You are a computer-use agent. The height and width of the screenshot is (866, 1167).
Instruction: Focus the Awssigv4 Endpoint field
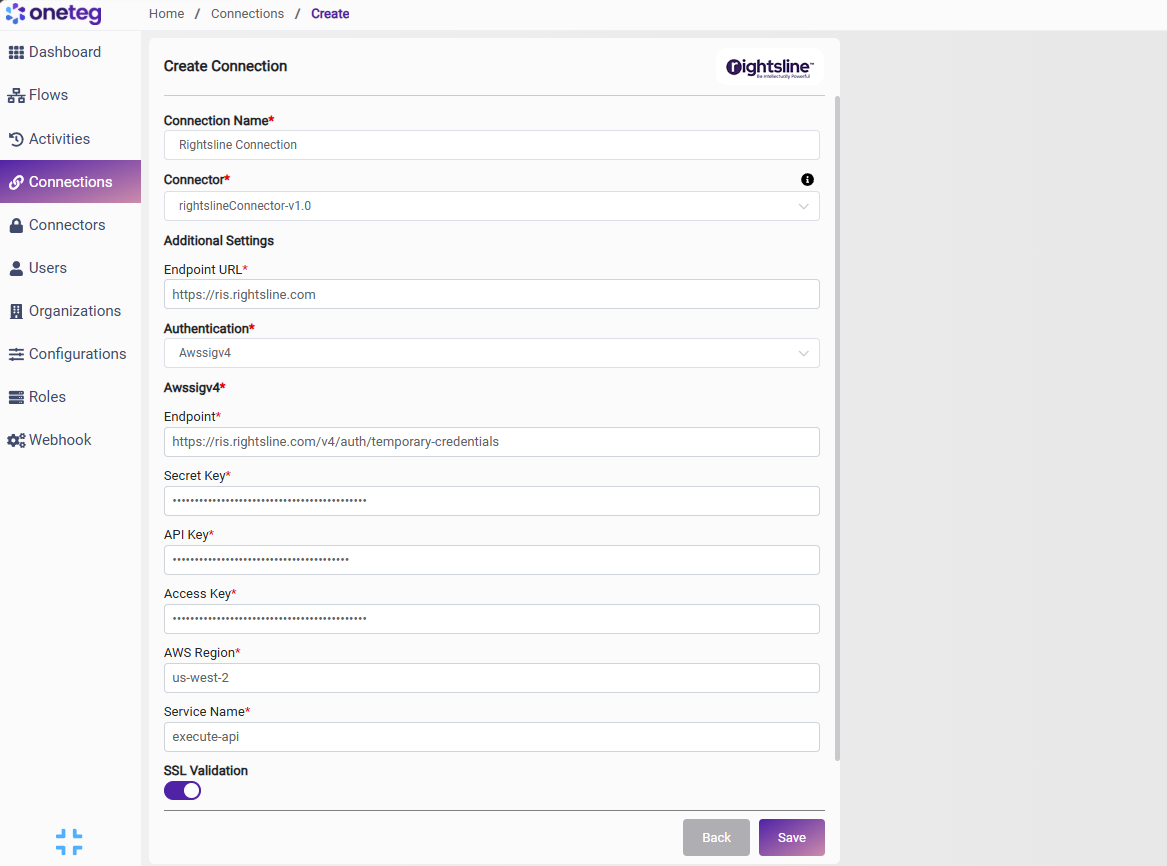(x=491, y=442)
